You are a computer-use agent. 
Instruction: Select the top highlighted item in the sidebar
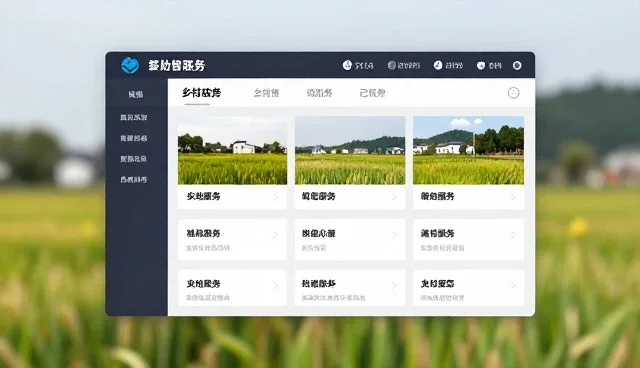pos(136,95)
